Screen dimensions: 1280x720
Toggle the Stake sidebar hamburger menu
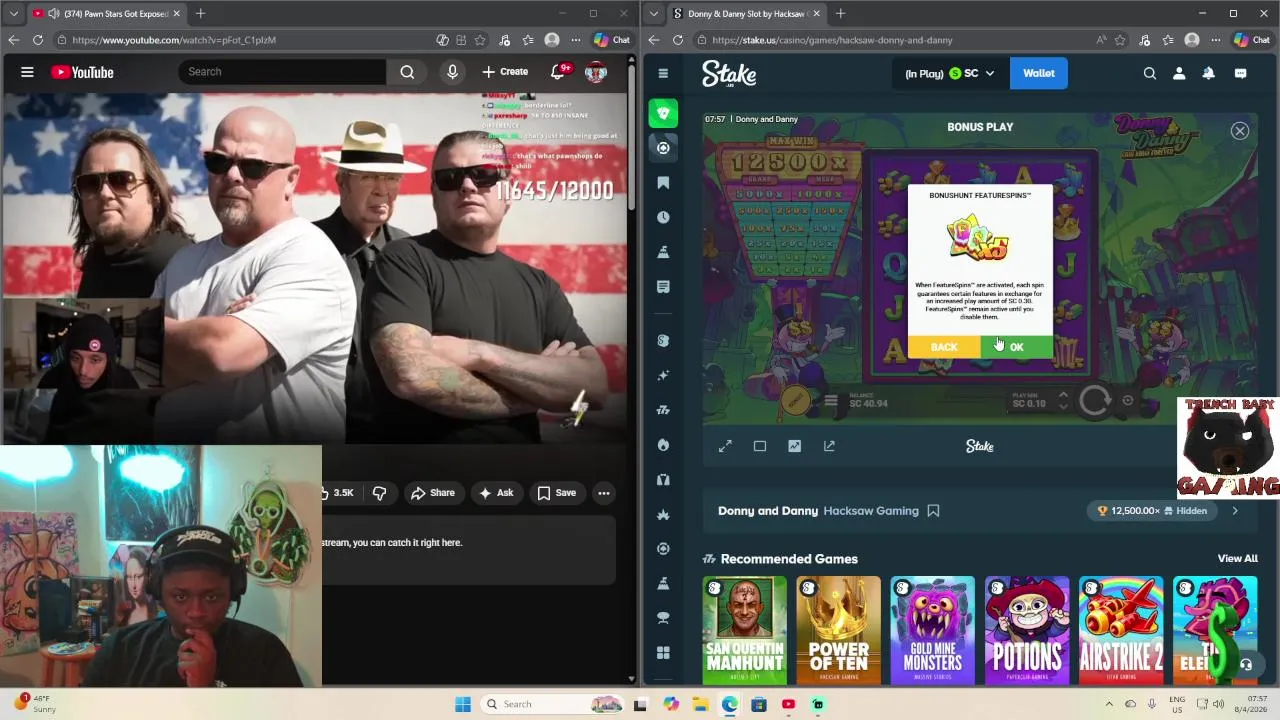click(663, 73)
